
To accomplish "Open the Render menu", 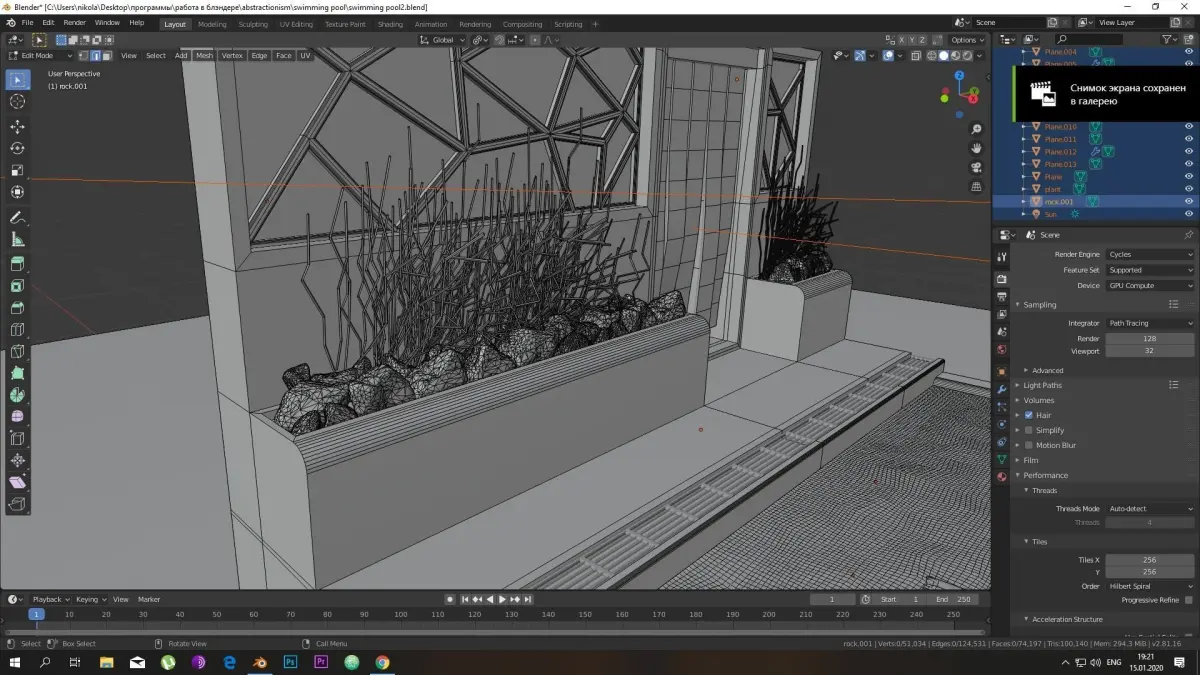I will [x=75, y=22].
